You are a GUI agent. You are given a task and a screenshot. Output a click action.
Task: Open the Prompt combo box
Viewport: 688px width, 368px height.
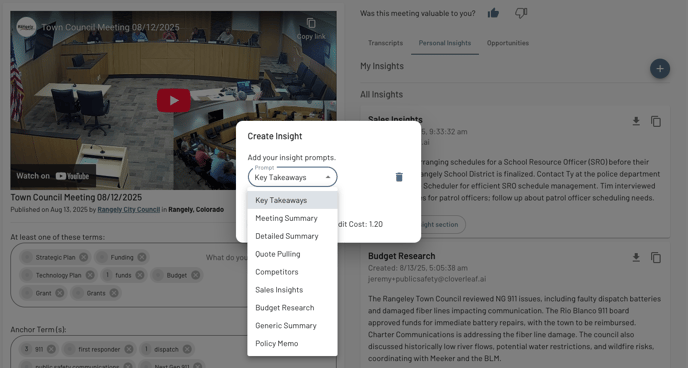292,177
